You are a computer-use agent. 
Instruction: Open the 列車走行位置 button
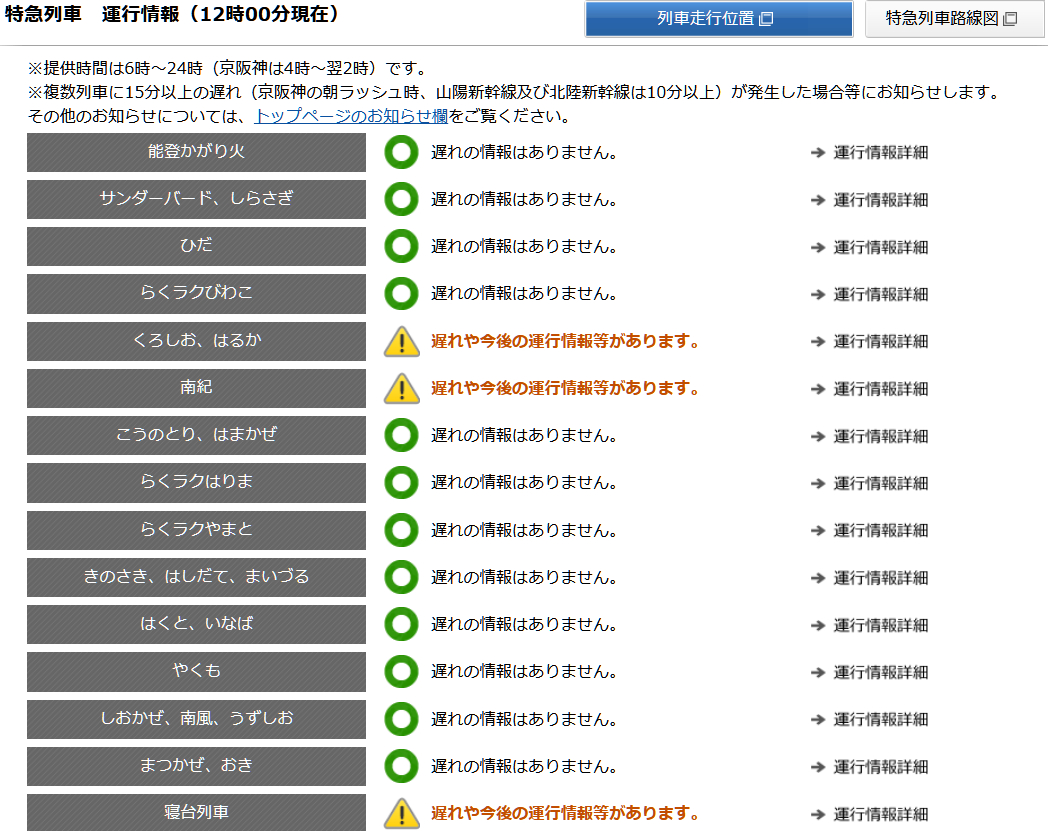[718, 19]
